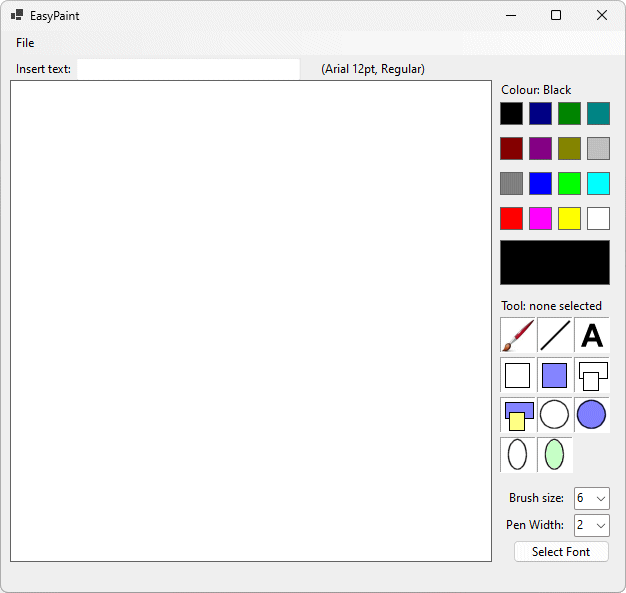Screen dimensions: 626x593
Task: Select the green filled ellipse tool
Action: tap(555, 454)
